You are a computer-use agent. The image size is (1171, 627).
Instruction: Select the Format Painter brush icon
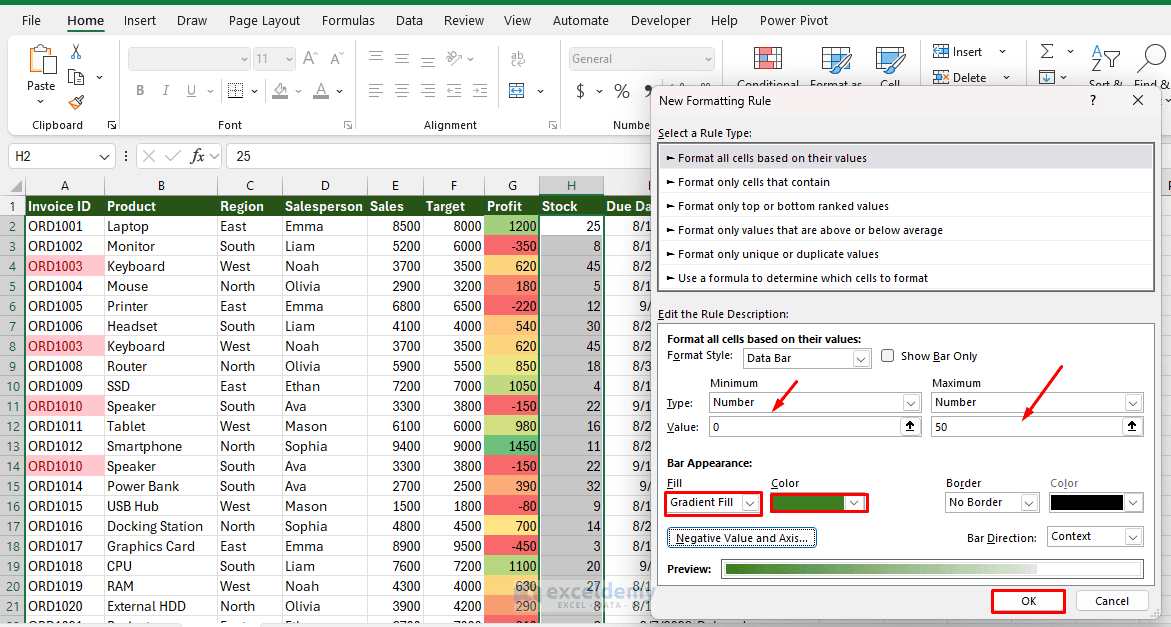tap(75, 102)
